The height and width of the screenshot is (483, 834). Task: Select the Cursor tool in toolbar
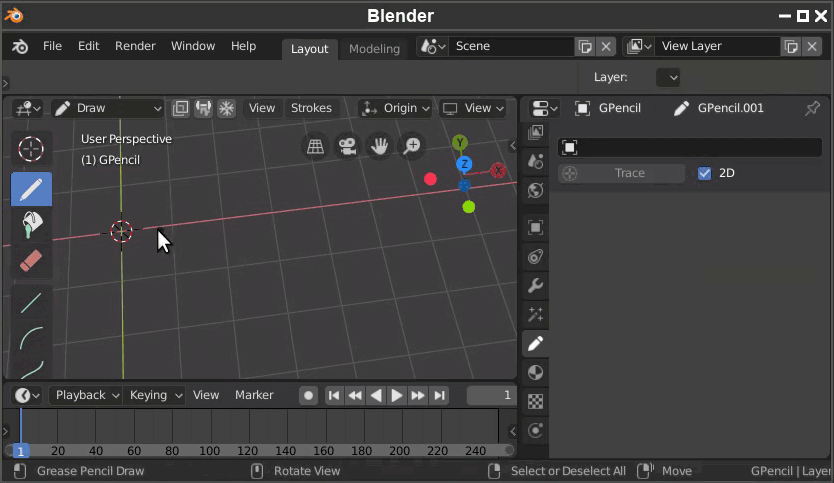tap(31, 149)
